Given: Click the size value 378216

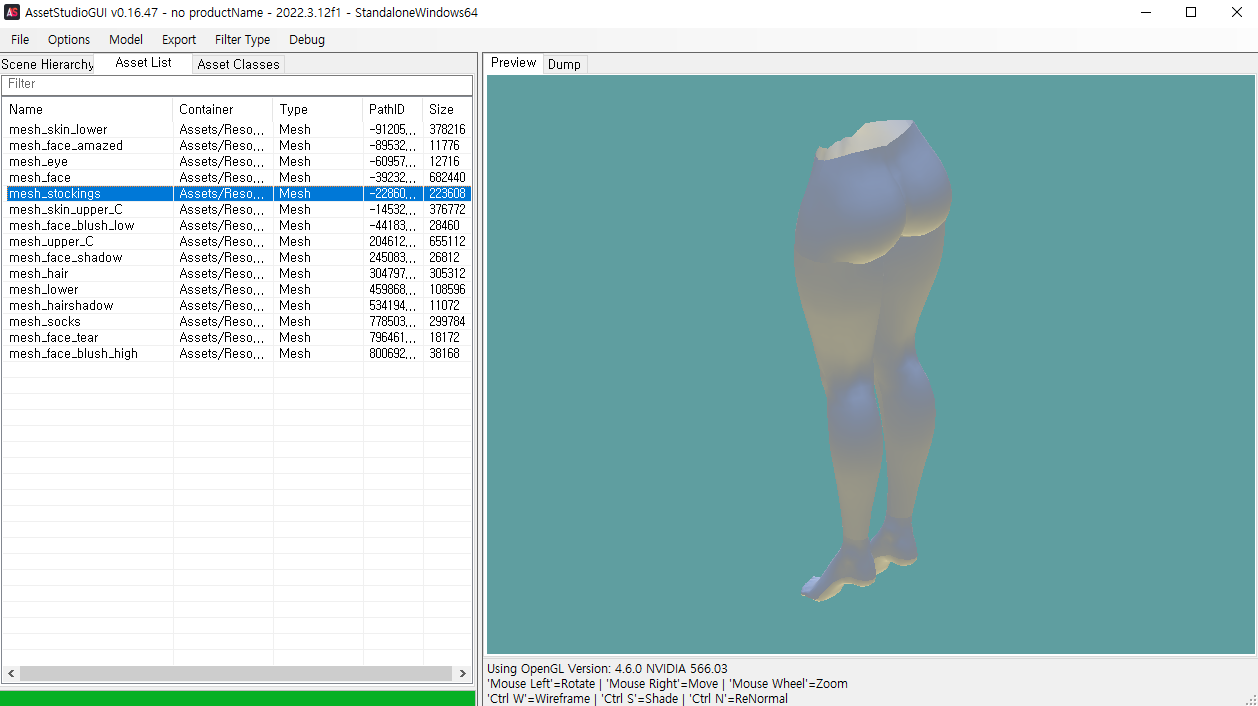Looking at the screenshot, I should coord(447,130).
